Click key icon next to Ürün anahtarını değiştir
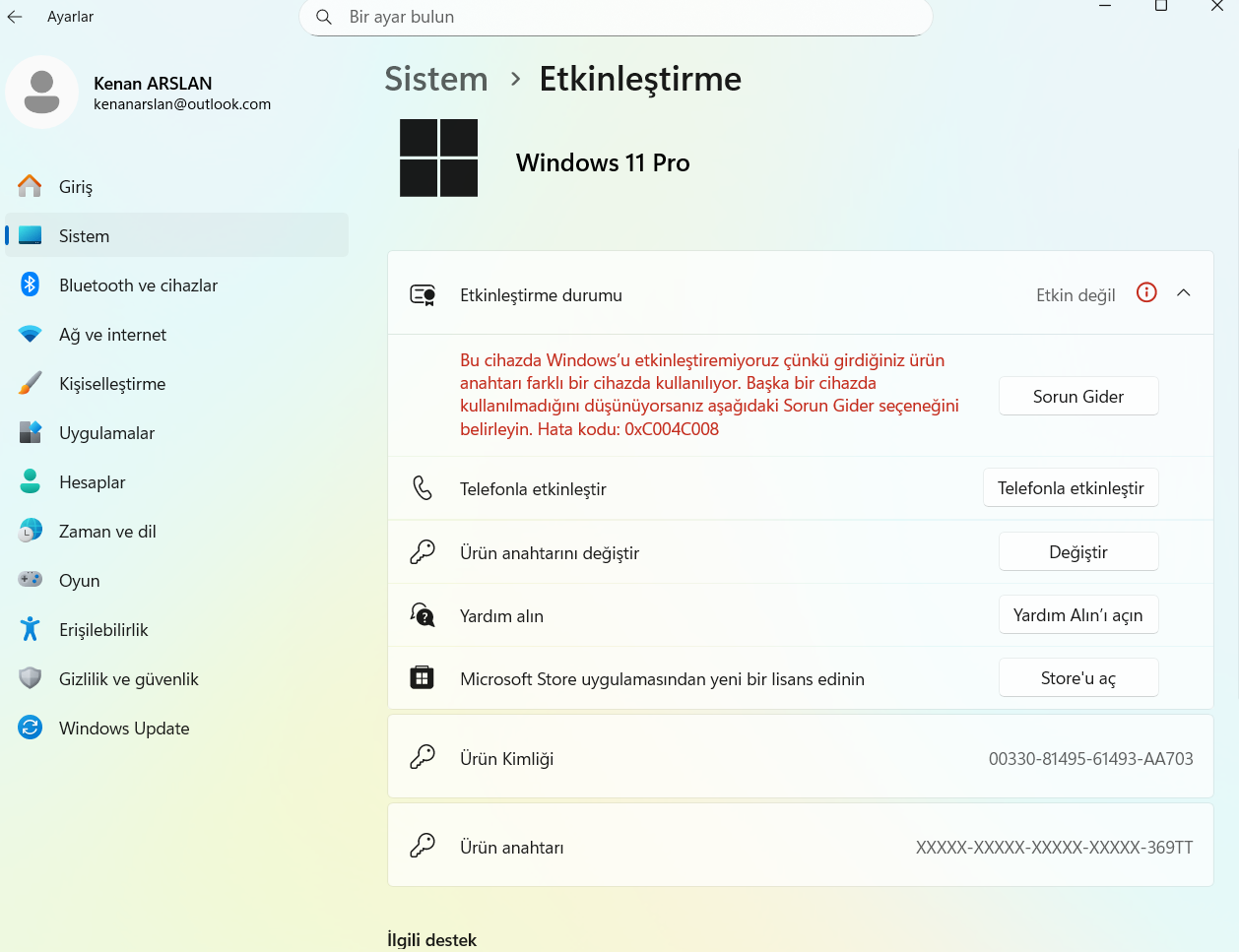 (423, 552)
